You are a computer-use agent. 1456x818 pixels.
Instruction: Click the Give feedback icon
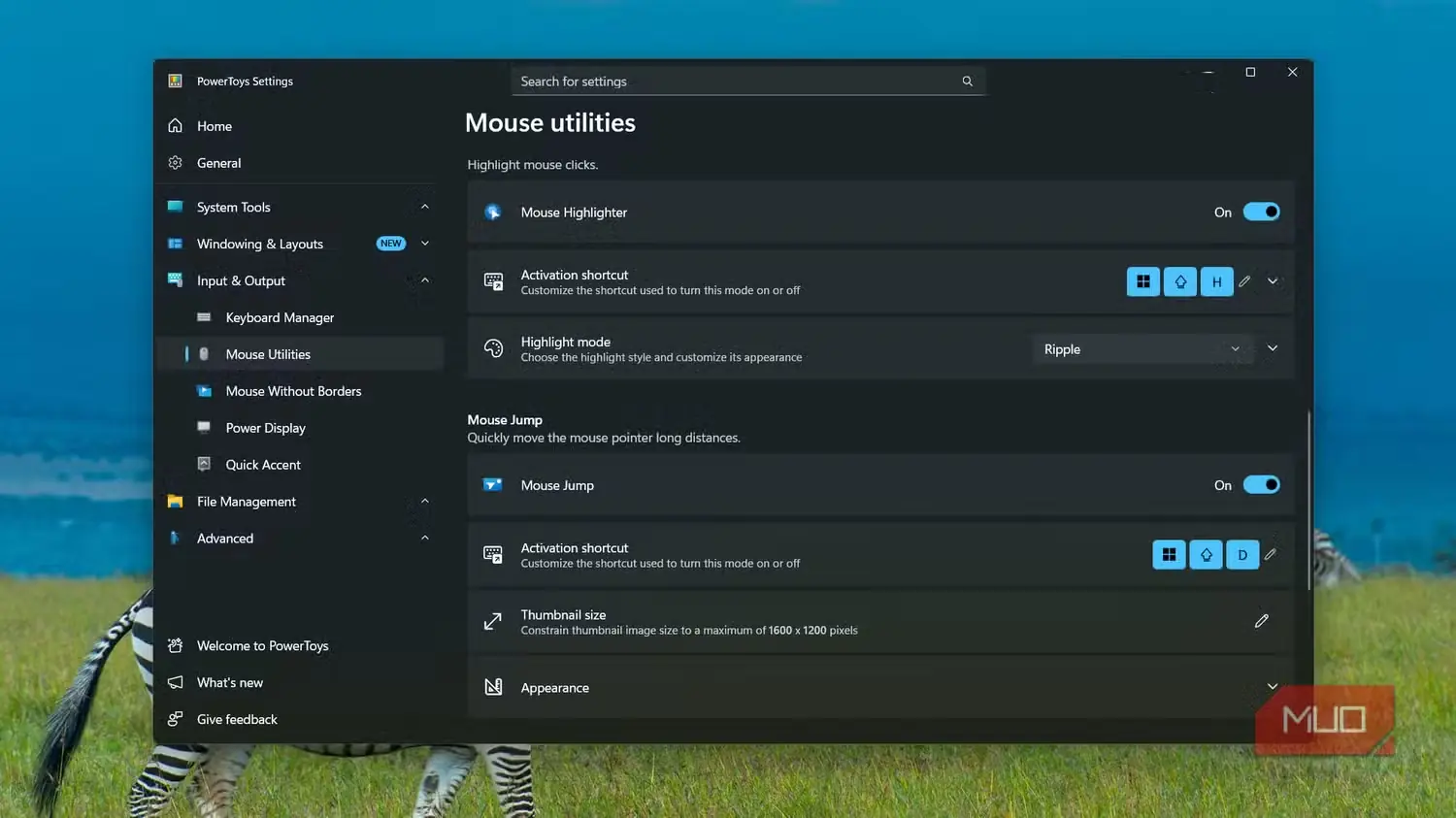pyautogui.click(x=175, y=719)
